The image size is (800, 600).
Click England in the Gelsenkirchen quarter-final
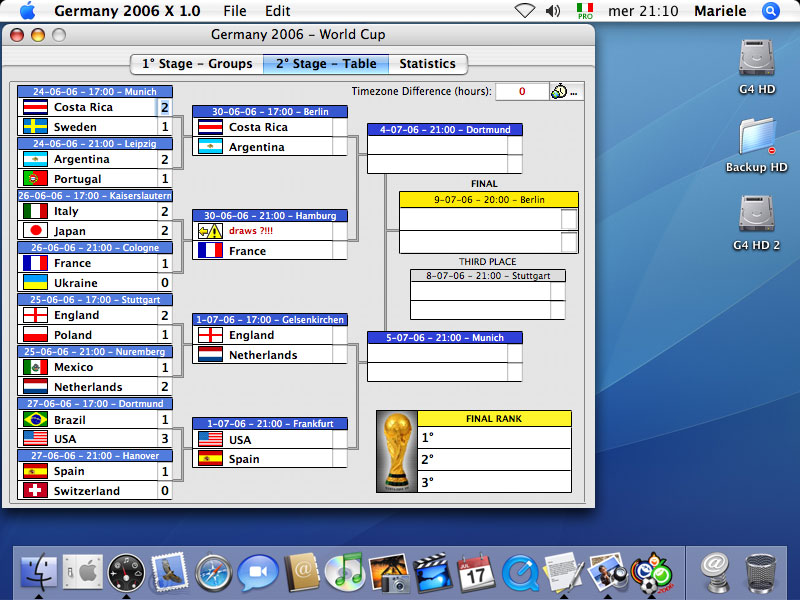[x=252, y=335]
